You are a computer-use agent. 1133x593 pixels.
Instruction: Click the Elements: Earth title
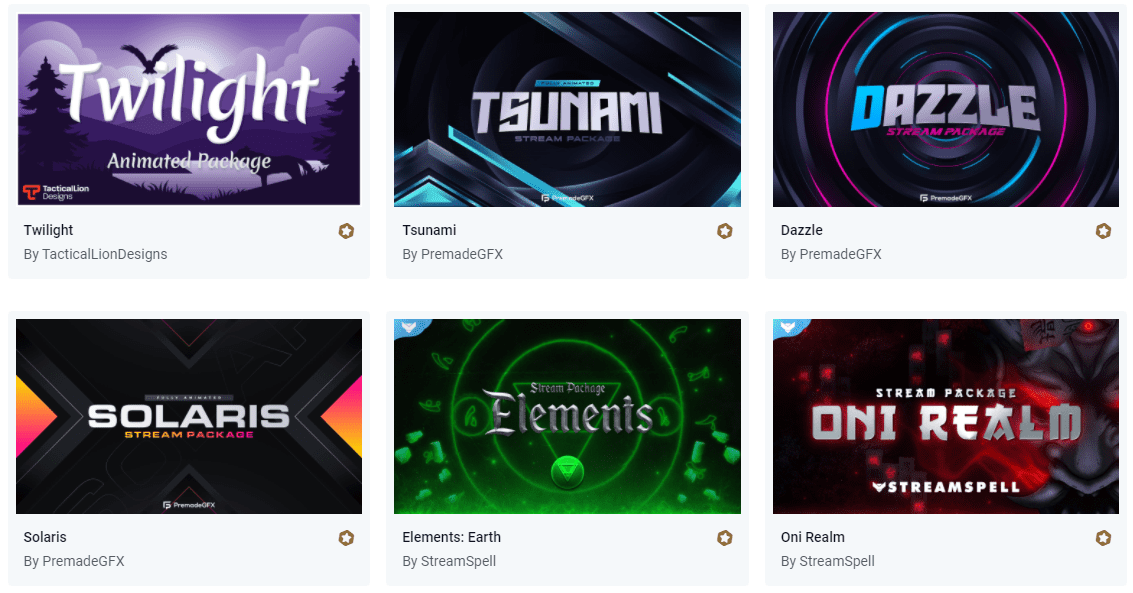point(452,537)
